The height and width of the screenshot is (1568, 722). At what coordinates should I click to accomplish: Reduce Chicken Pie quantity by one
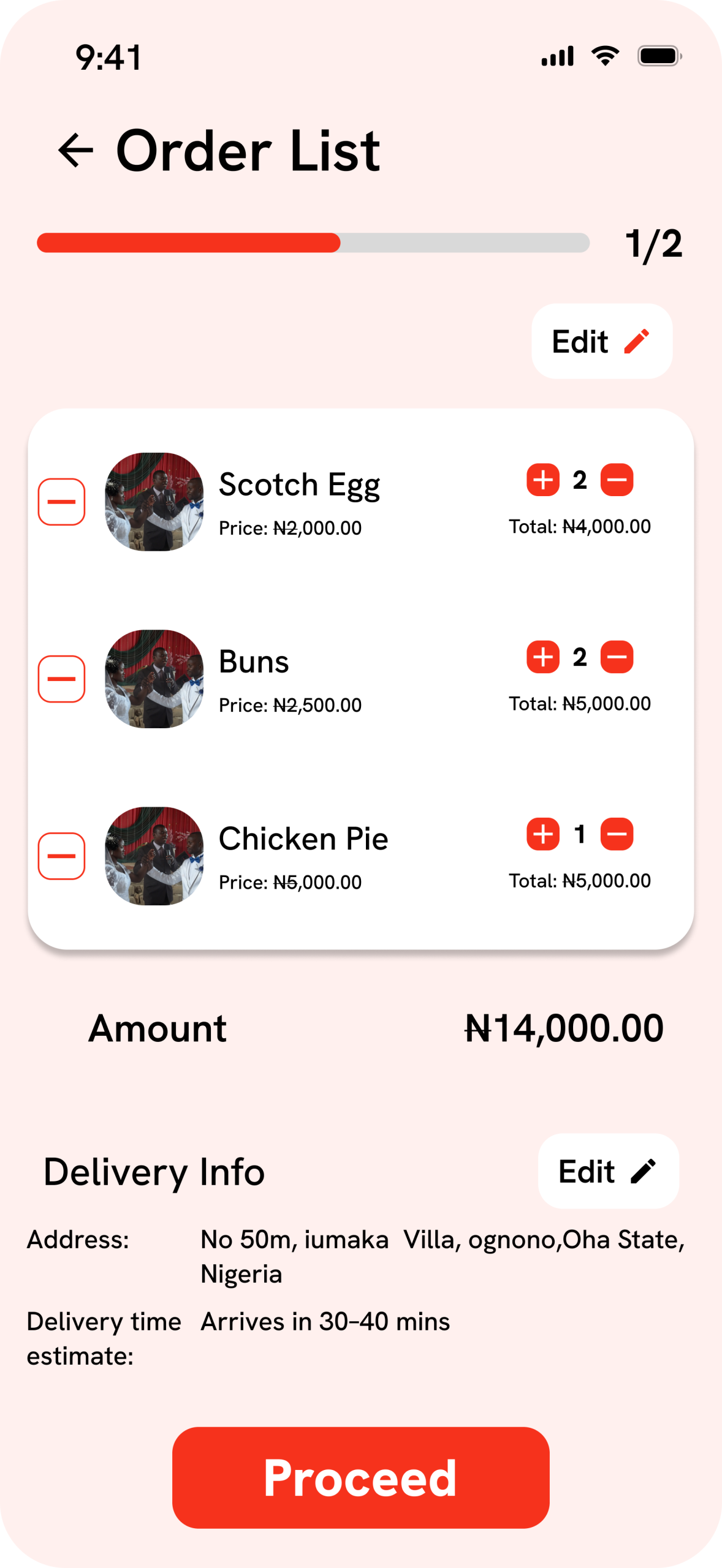[x=617, y=834]
